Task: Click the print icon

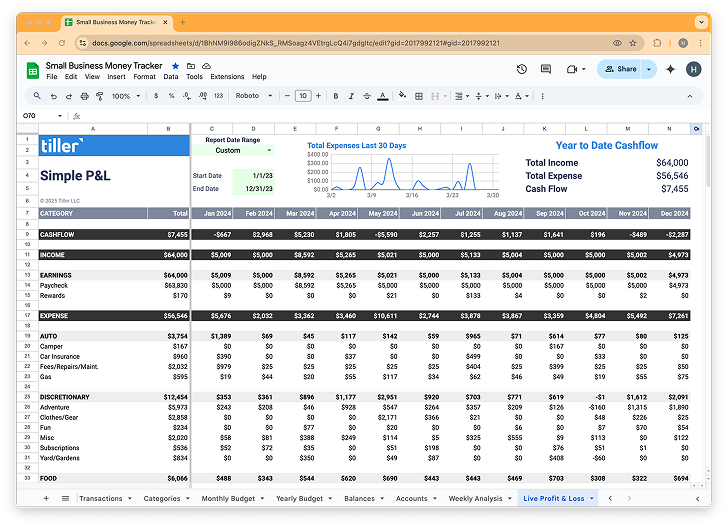Action: pyautogui.click(x=84, y=96)
